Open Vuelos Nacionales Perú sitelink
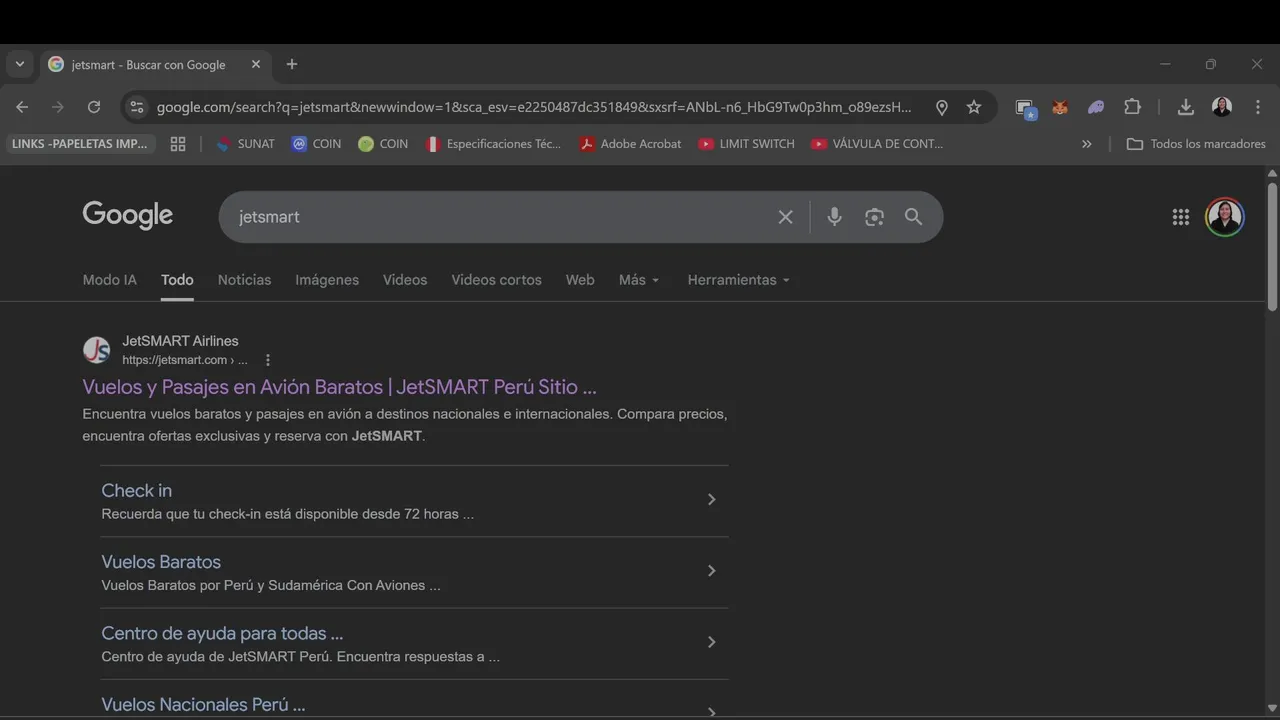 (x=203, y=705)
